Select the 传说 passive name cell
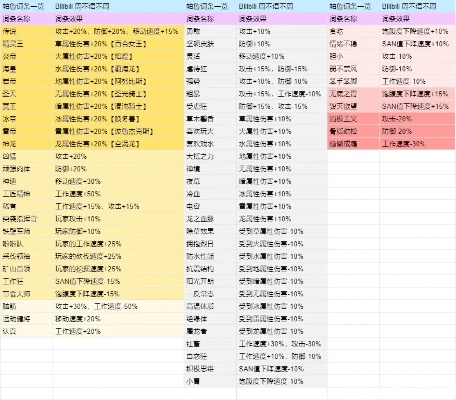This screenshot has width=456, height=400. pyautogui.click(x=26, y=31)
